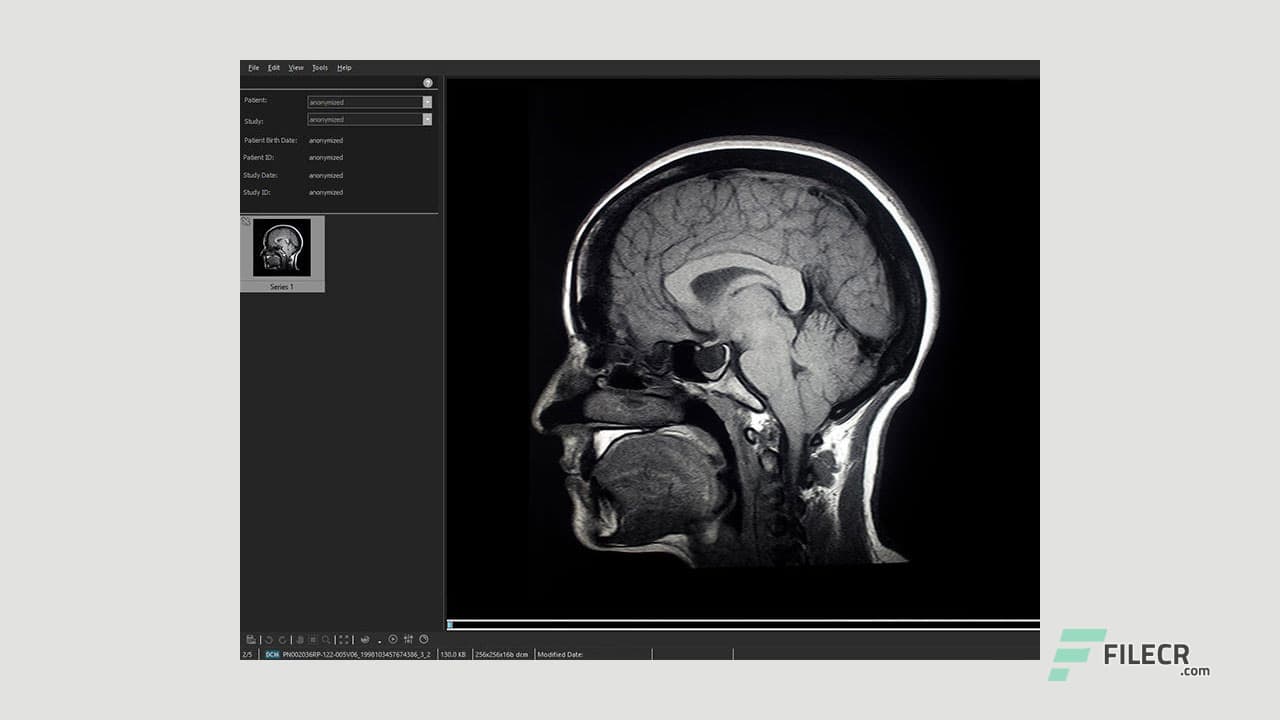
Task: Open the Help question mark icon
Action: tap(427, 82)
